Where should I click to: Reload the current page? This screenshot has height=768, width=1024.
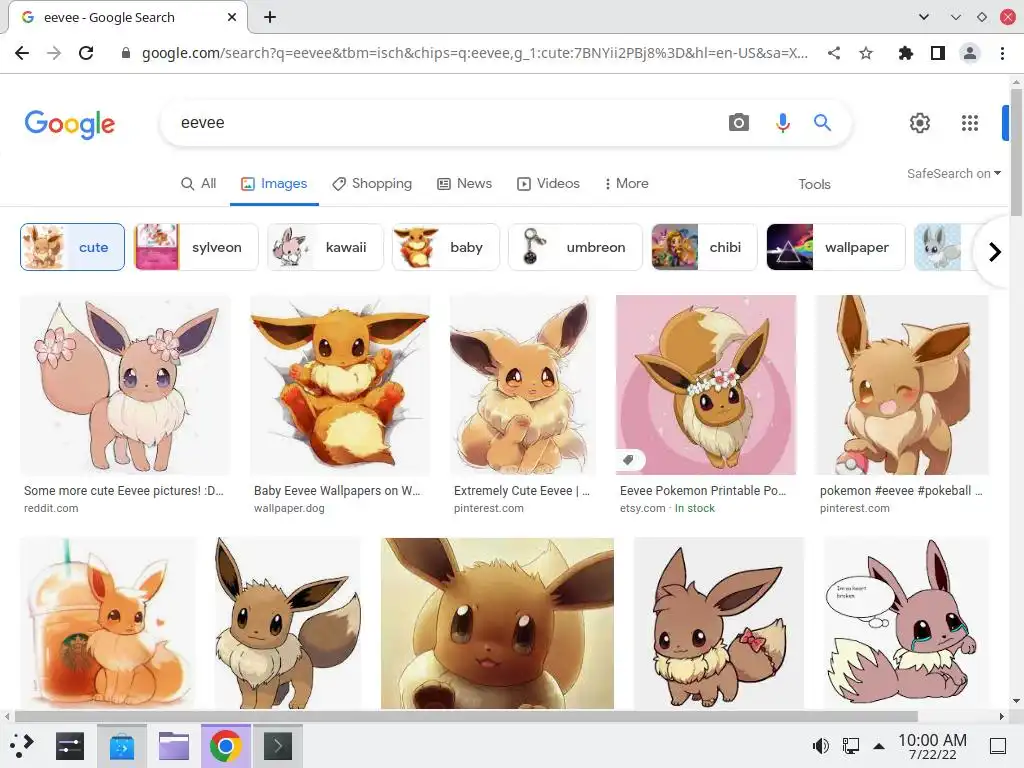(x=86, y=53)
